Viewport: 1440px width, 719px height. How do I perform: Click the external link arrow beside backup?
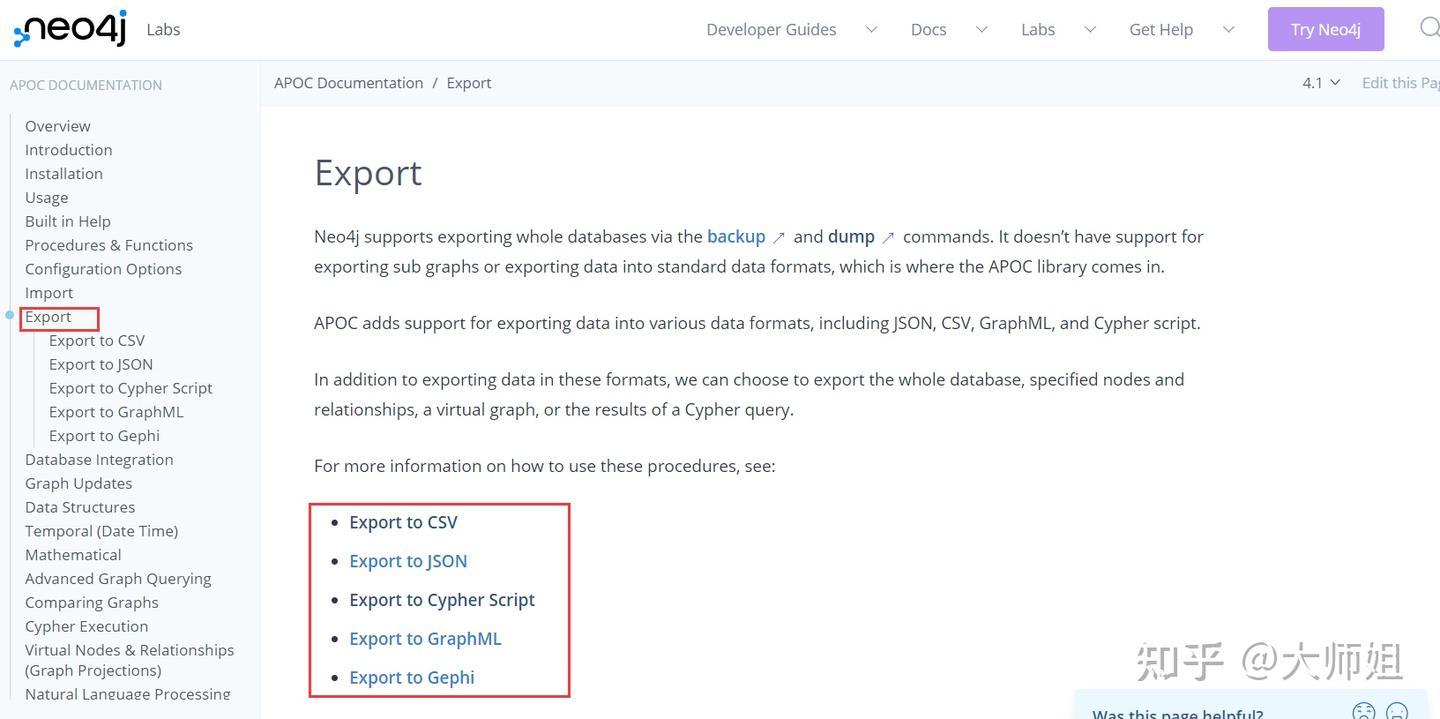779,236
